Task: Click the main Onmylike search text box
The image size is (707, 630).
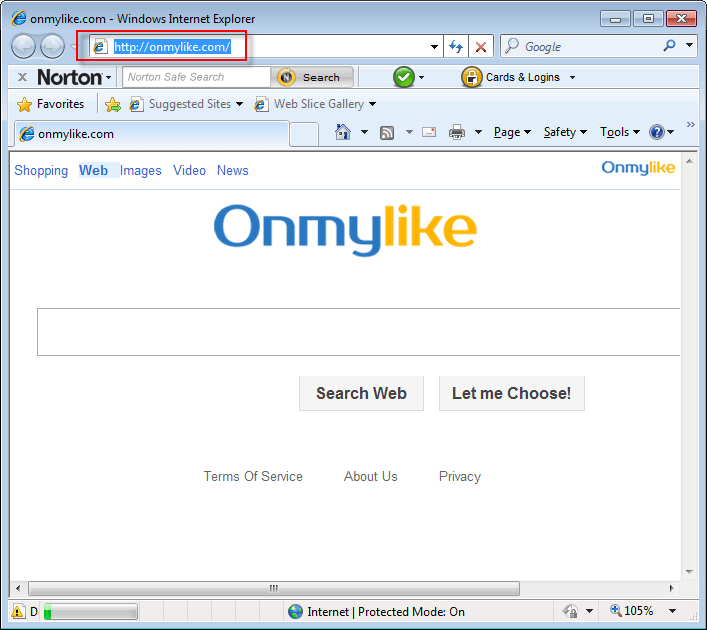Action: [358, 332]
